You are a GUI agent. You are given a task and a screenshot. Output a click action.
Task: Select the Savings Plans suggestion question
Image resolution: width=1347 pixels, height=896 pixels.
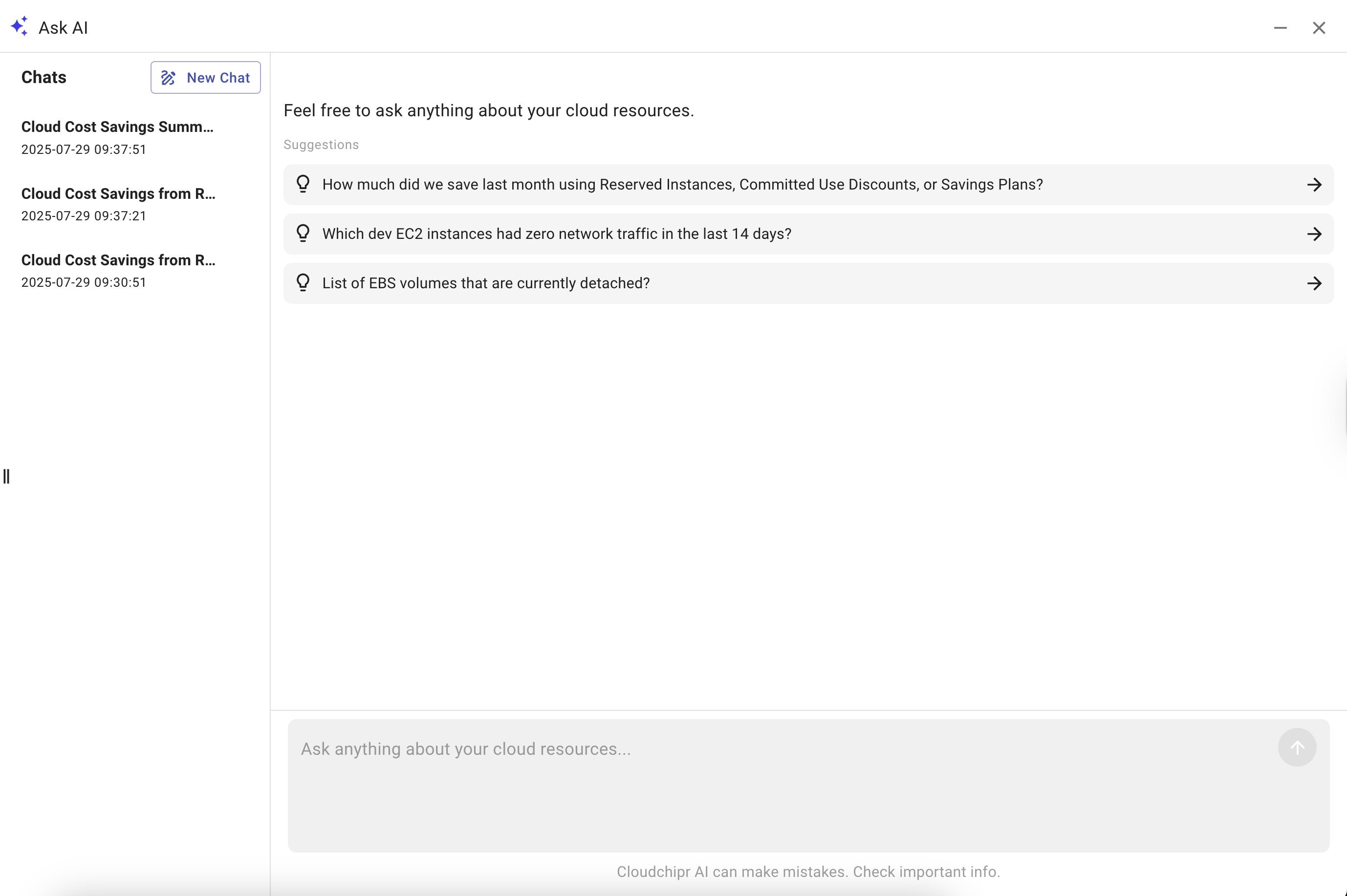tap(808, 185)
